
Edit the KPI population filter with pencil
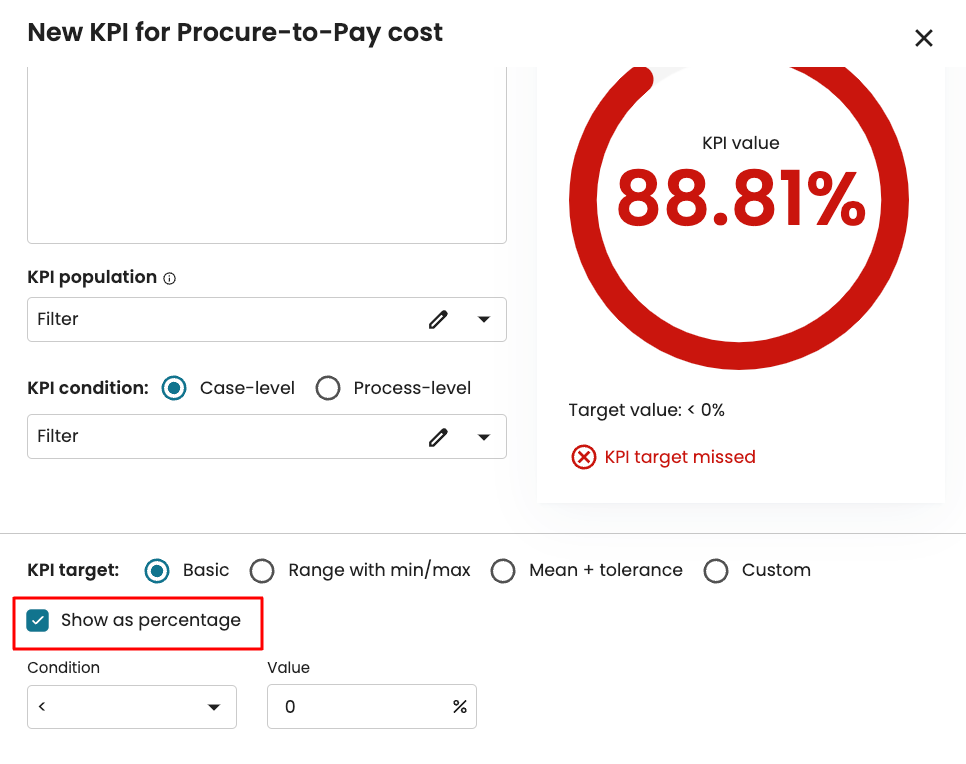pos(438,319)
